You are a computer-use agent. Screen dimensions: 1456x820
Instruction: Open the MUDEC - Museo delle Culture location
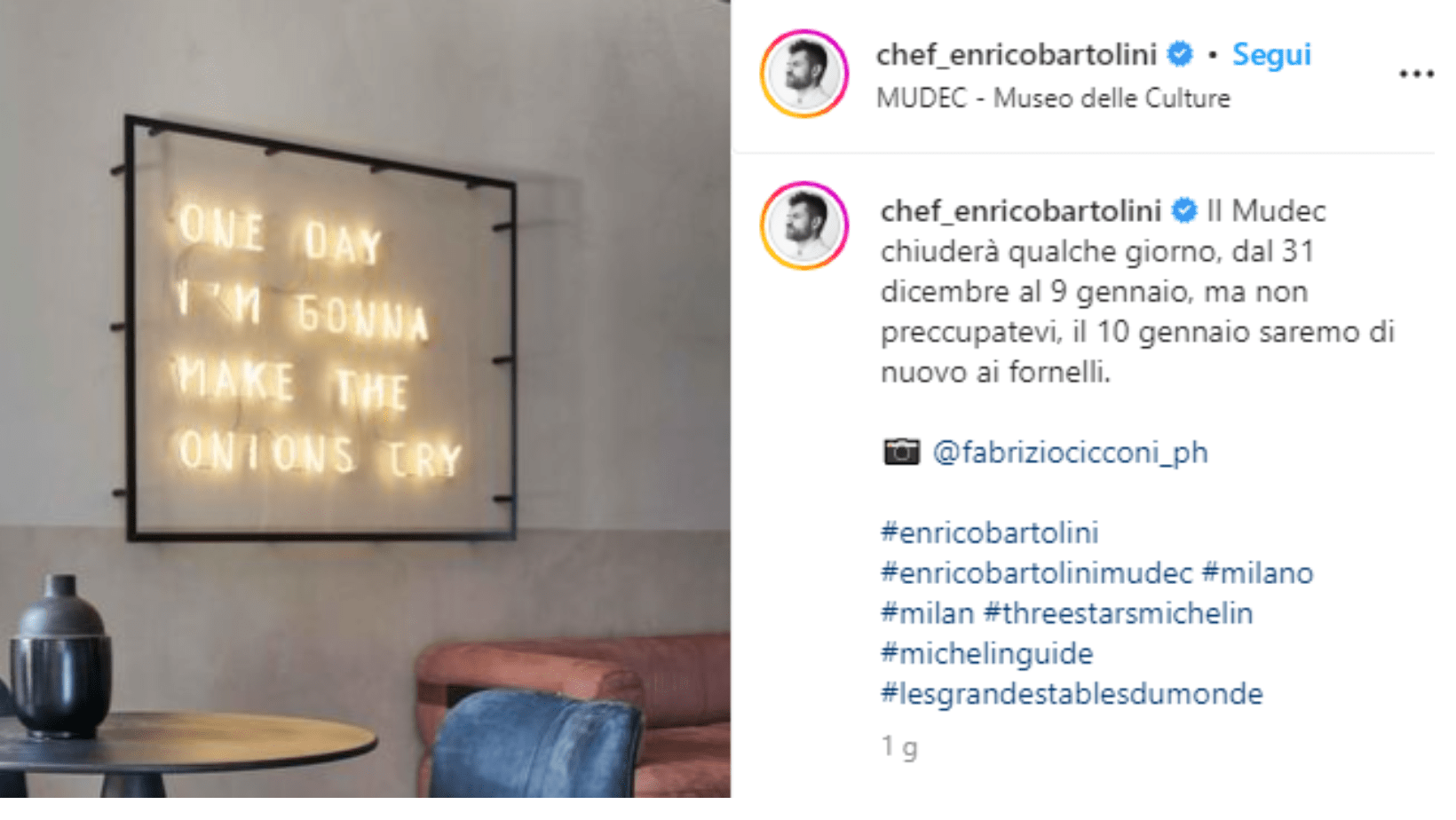tap(1053, 98)
